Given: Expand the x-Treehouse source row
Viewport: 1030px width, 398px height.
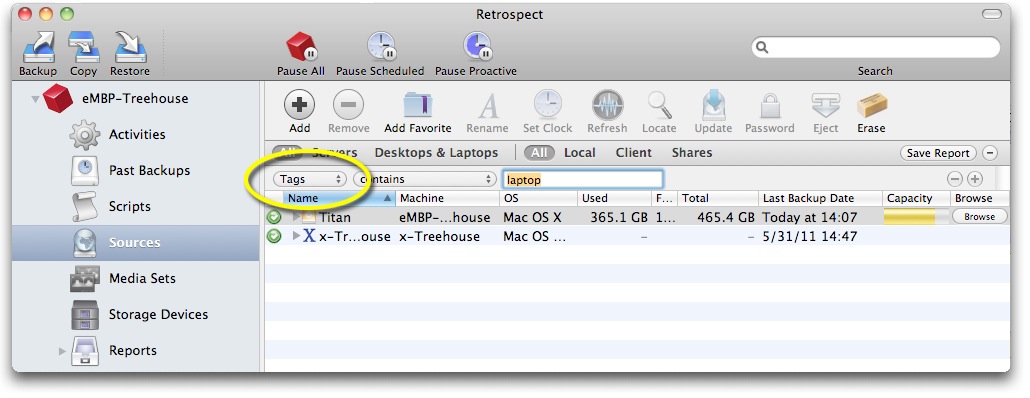Looking at the screenshot, I should pos(296,236).
